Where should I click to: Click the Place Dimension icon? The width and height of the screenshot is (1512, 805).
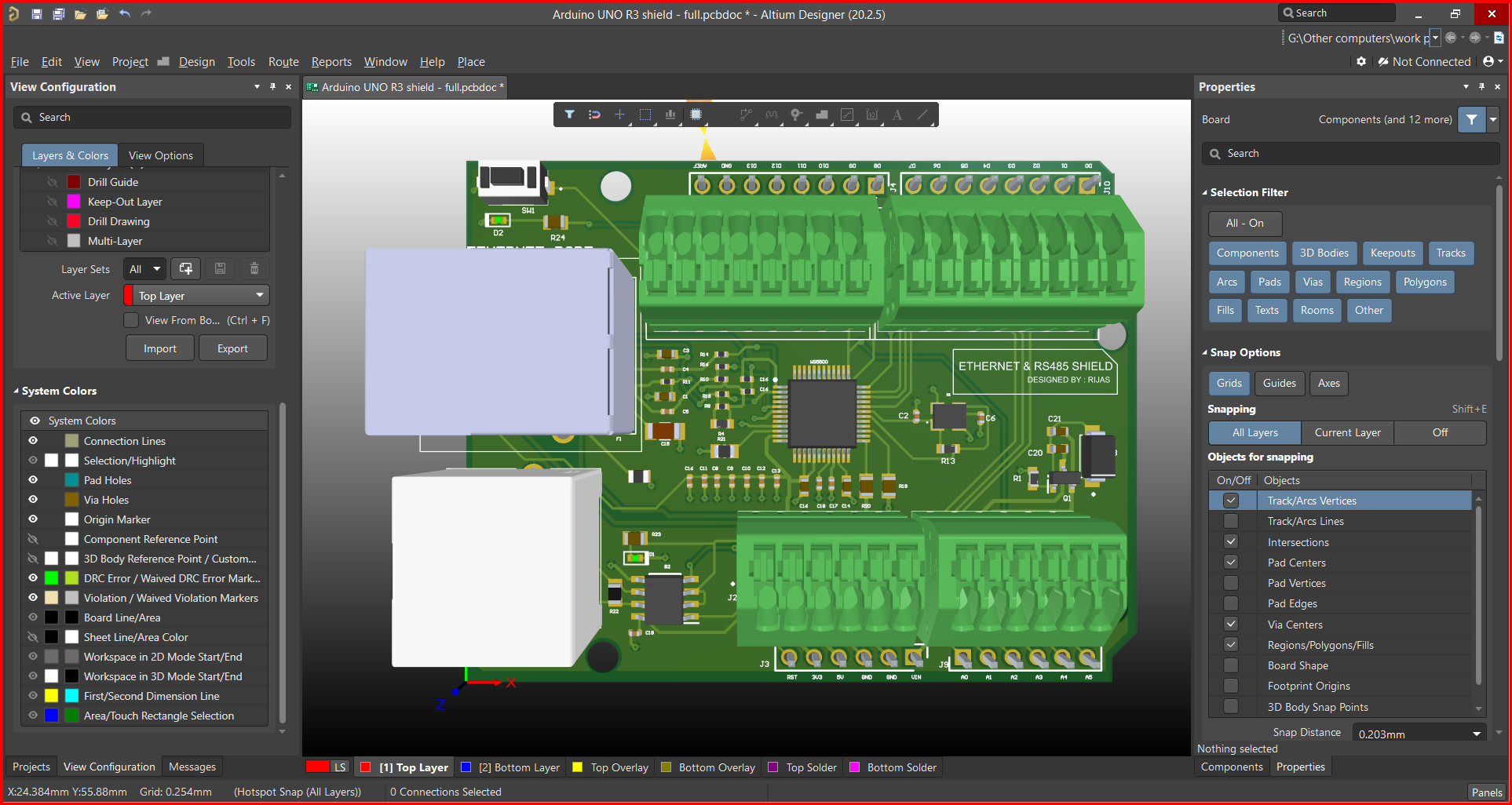[x=872, y=115]
